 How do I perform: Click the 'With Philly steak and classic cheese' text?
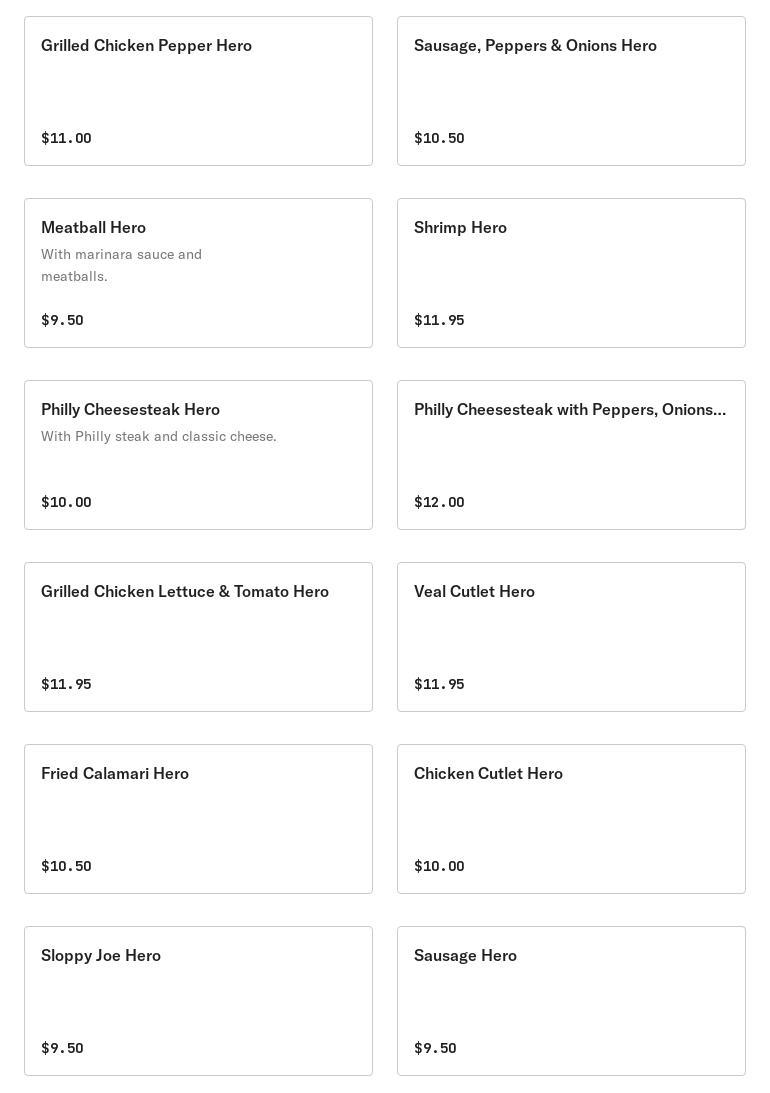[159, 436]
